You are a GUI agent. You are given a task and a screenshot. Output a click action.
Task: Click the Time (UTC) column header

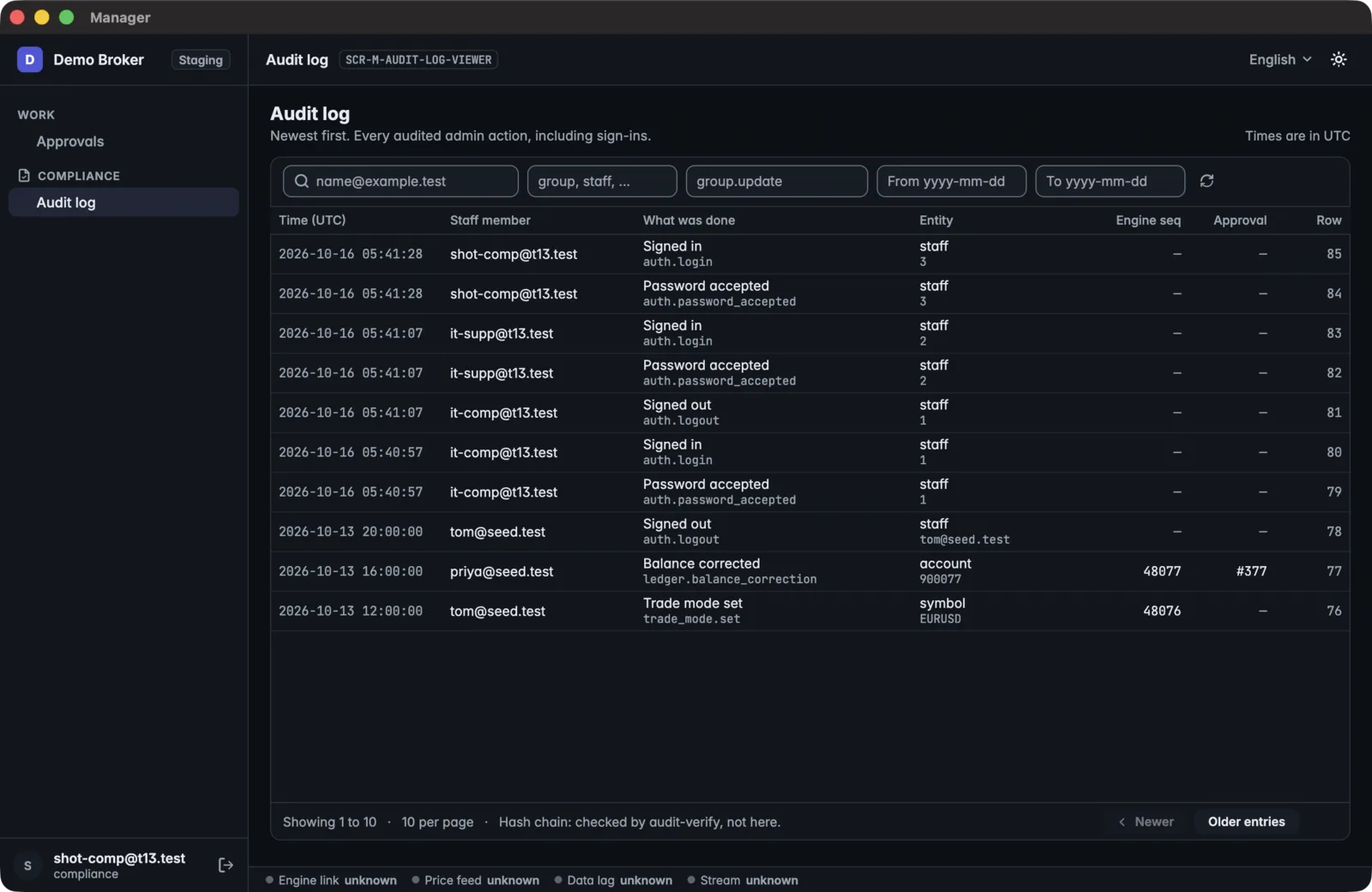(x=312, y=220)
